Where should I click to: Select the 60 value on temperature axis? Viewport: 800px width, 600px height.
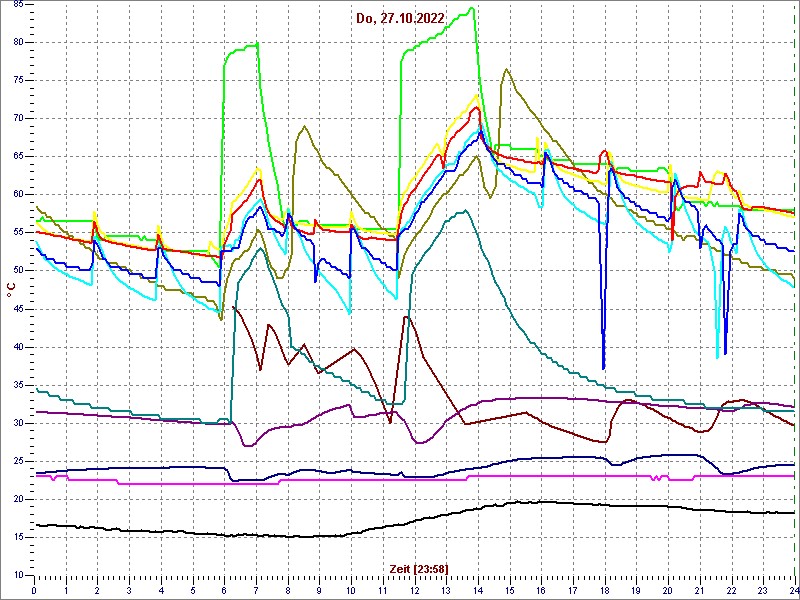[17, 195]
